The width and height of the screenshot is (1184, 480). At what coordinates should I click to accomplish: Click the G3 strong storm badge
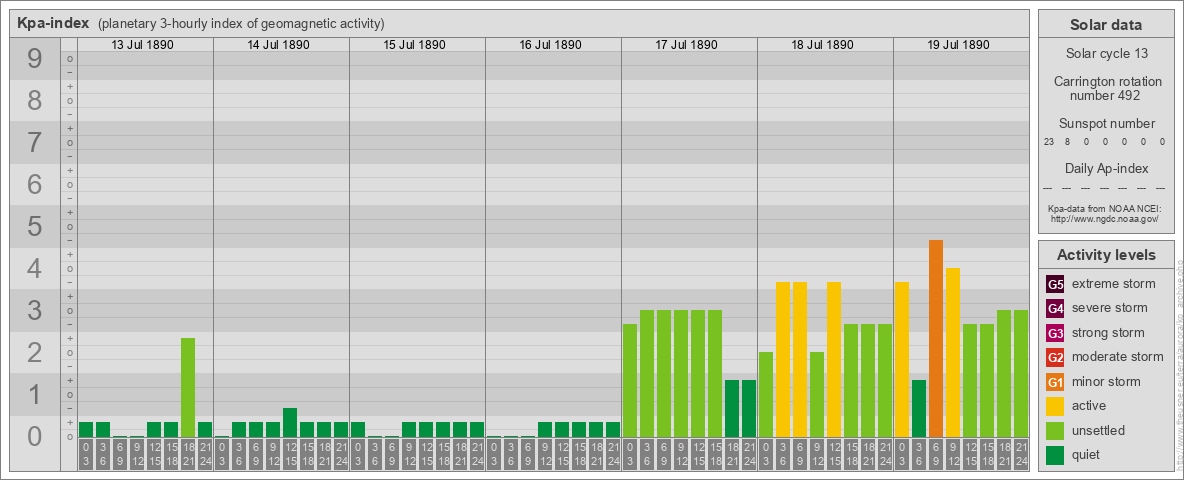click(x=1055, y=333)
